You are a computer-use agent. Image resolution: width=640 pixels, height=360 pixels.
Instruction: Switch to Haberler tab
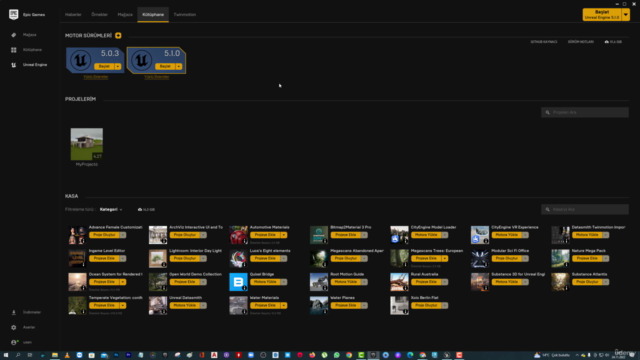pos(73,15)
